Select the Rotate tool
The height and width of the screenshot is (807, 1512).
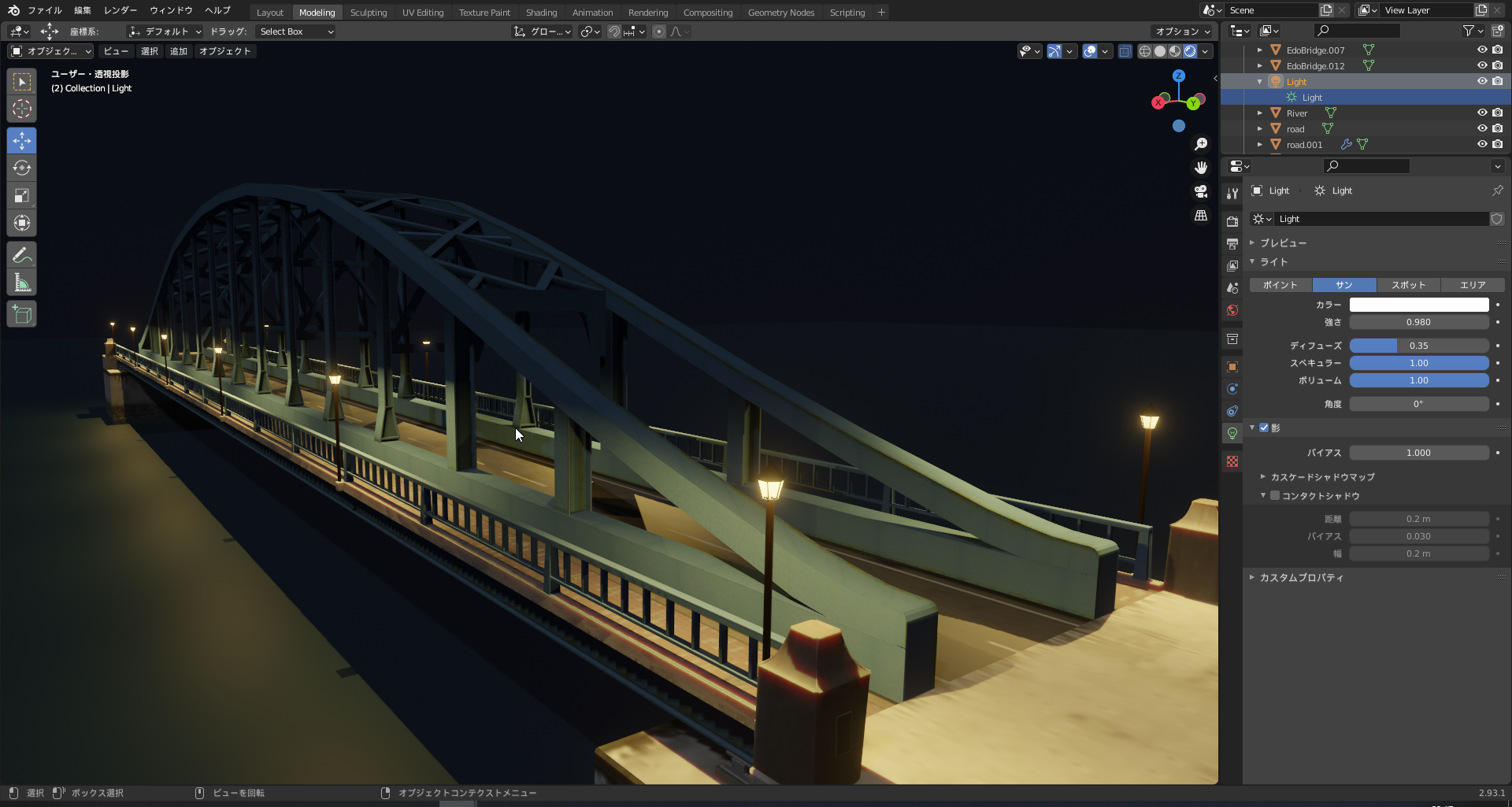pyautogui.click(x=22, y=168)
